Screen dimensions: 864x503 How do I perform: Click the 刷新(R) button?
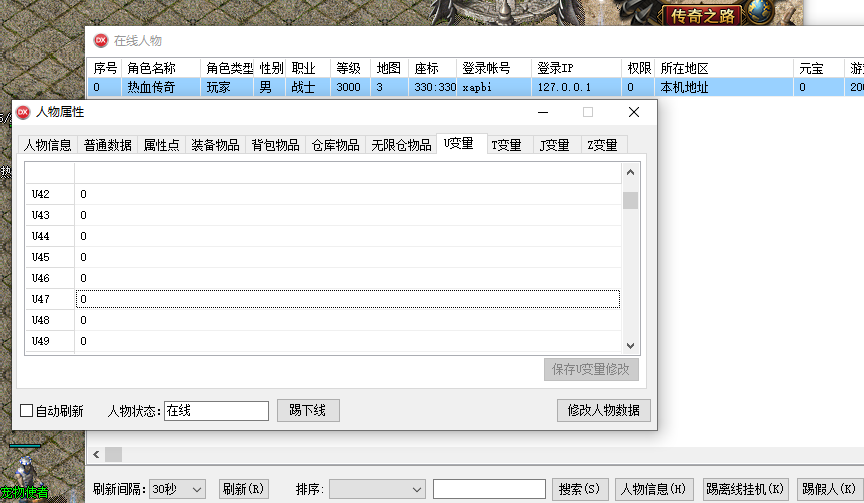[x=244, y=489]
